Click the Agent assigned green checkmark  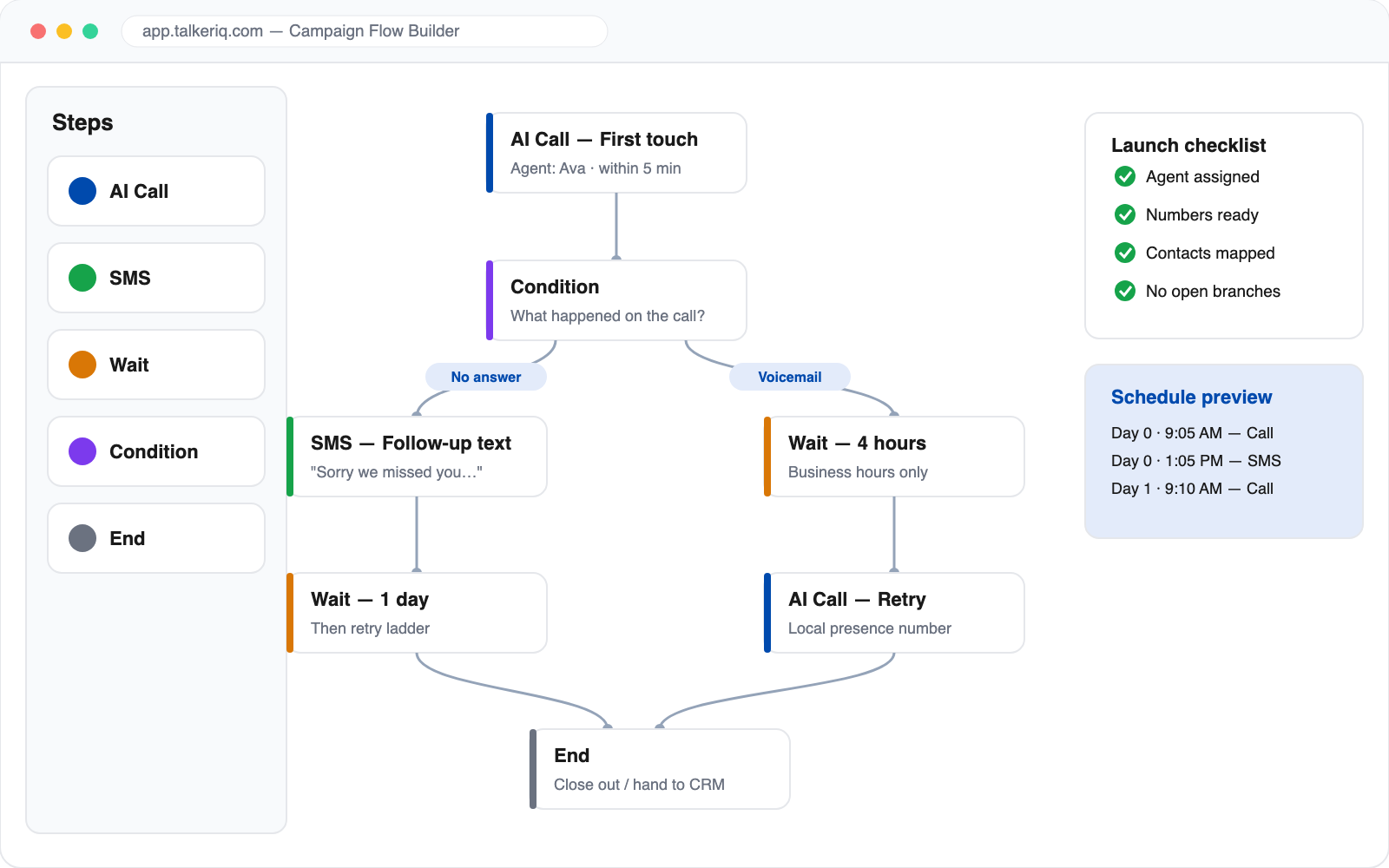[x=1125, y=177]
